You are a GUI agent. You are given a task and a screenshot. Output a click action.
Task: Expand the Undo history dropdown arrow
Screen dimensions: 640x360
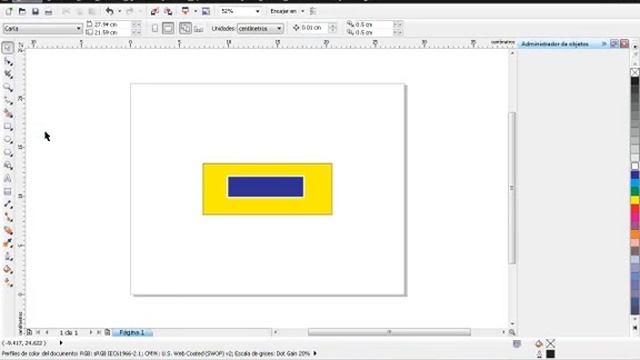(x=120, y=11)
